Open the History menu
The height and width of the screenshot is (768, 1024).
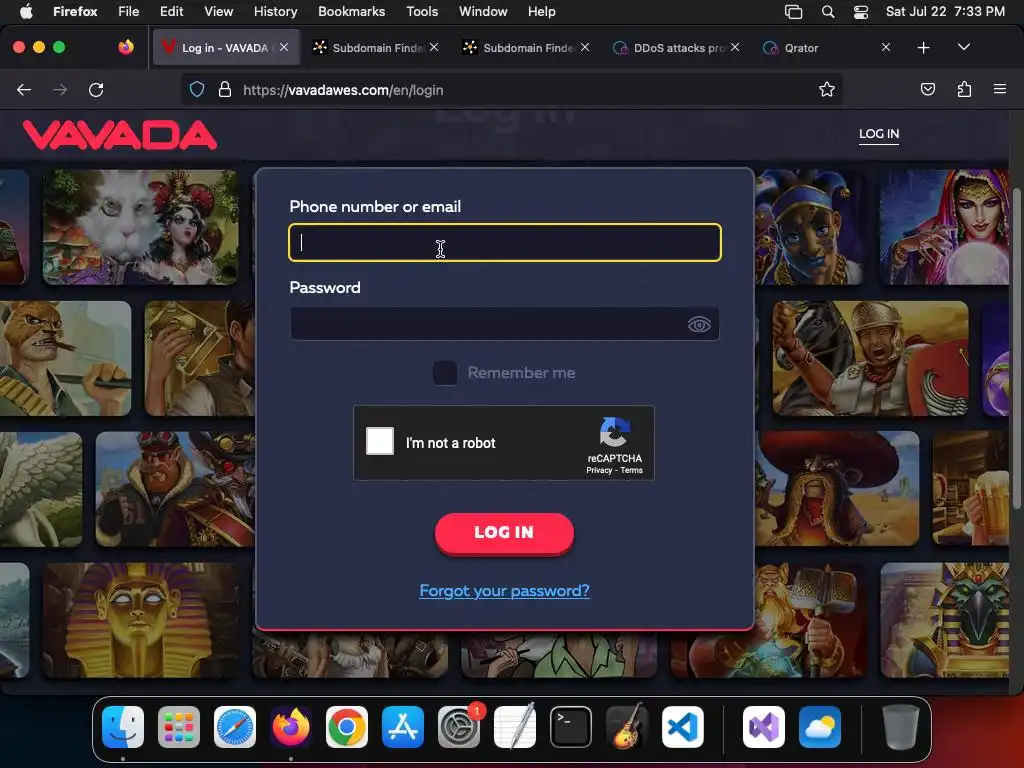coord(275,12)
